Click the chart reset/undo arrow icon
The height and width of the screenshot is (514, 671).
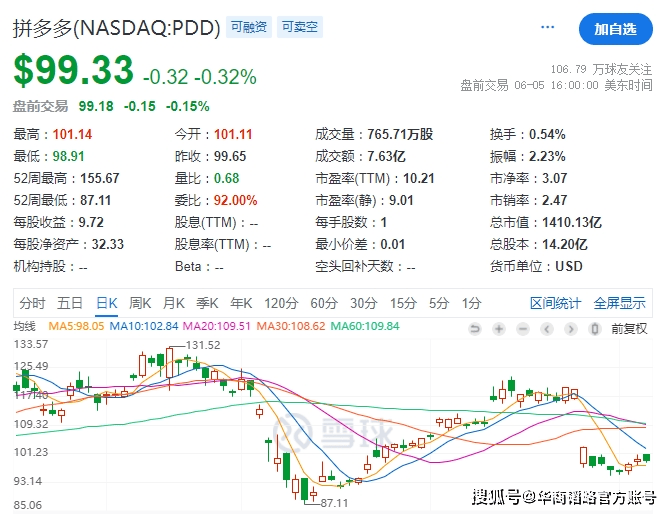(475, 329)
